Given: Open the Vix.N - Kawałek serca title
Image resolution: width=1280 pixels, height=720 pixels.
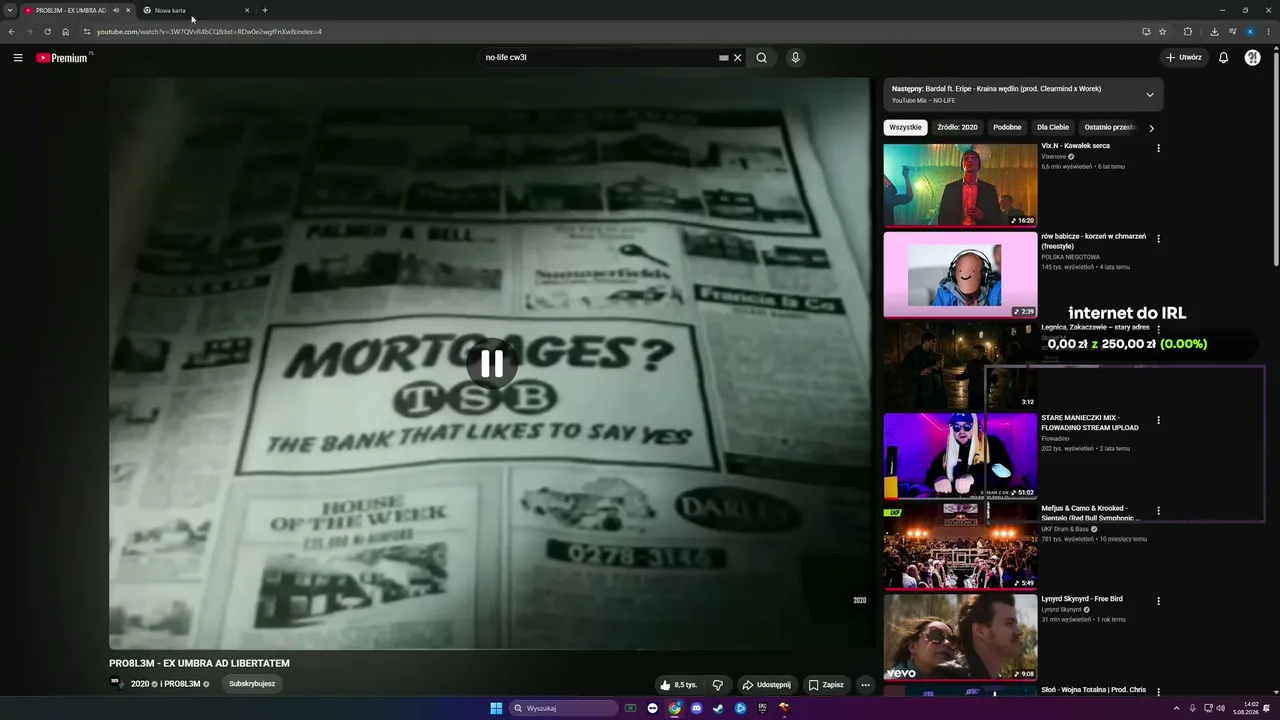Looking at the screenshot, I should pyautogui.click(x=1075, y=146).
